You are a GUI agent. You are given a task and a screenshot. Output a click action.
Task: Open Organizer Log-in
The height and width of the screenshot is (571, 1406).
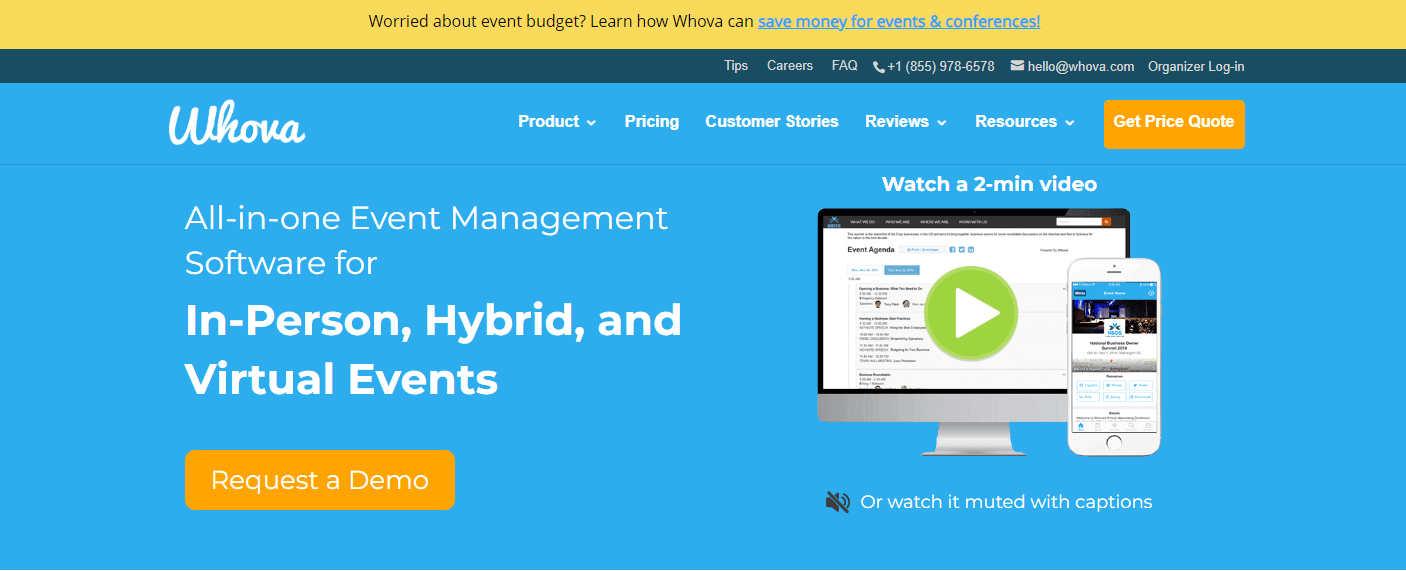(1196, 67)
